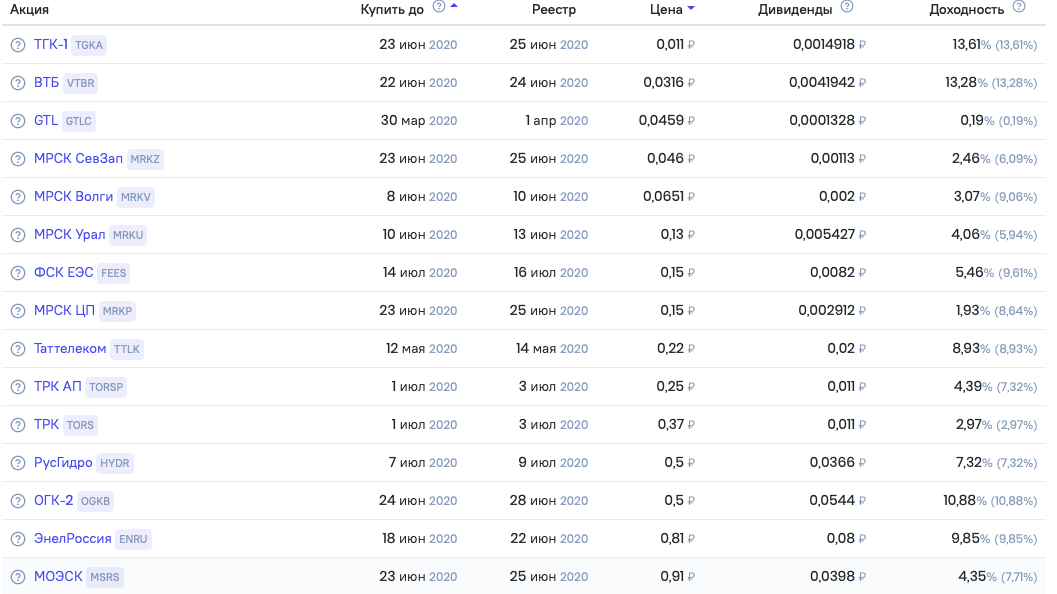Open the ФСК ЕЭС stock link
Image resolution: width=1057 pixels, height=594 pixels.
tap(63, 272)
